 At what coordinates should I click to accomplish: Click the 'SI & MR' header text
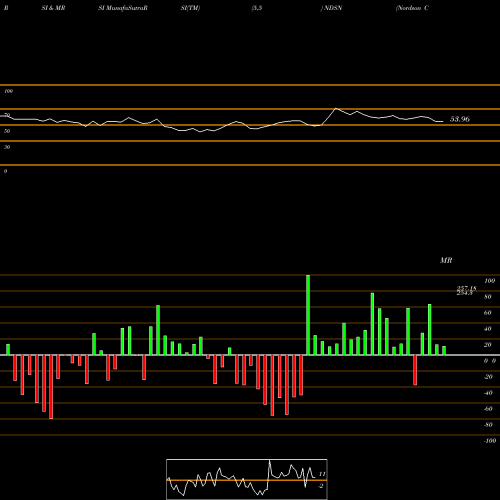point(53,8)
